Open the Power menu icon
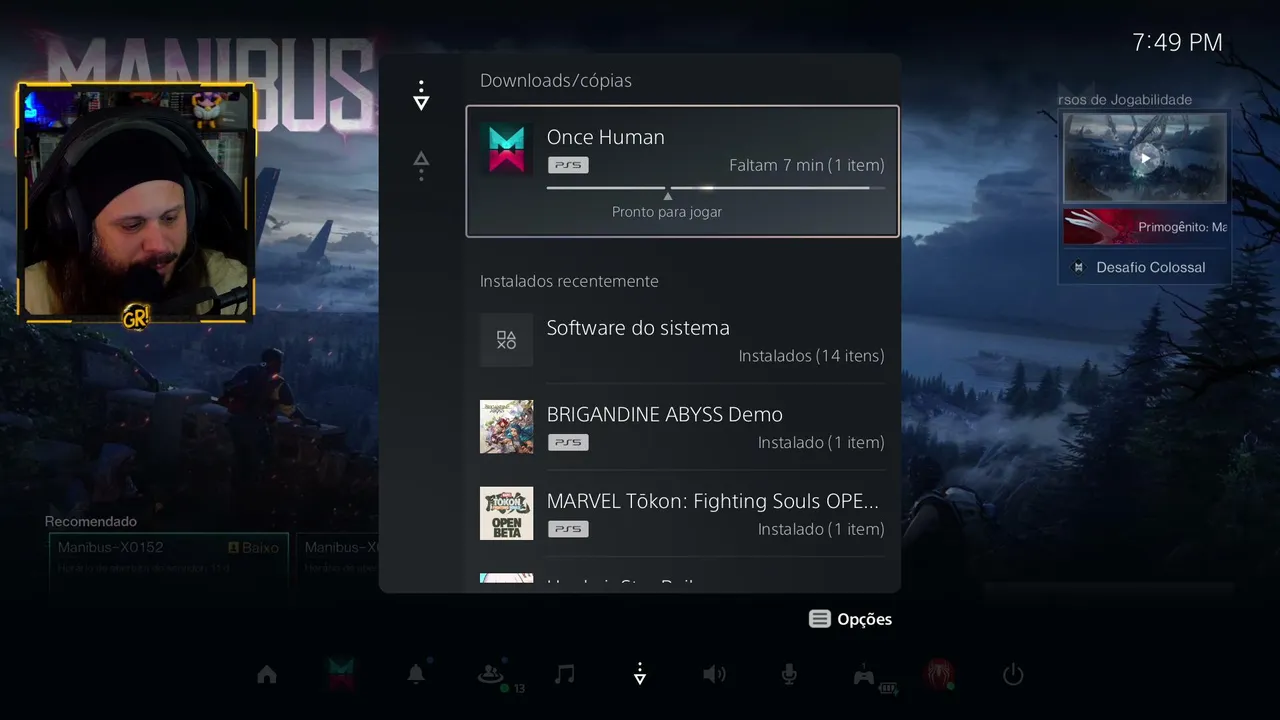Screen dimensions: 1280x720 (1013, 675)
